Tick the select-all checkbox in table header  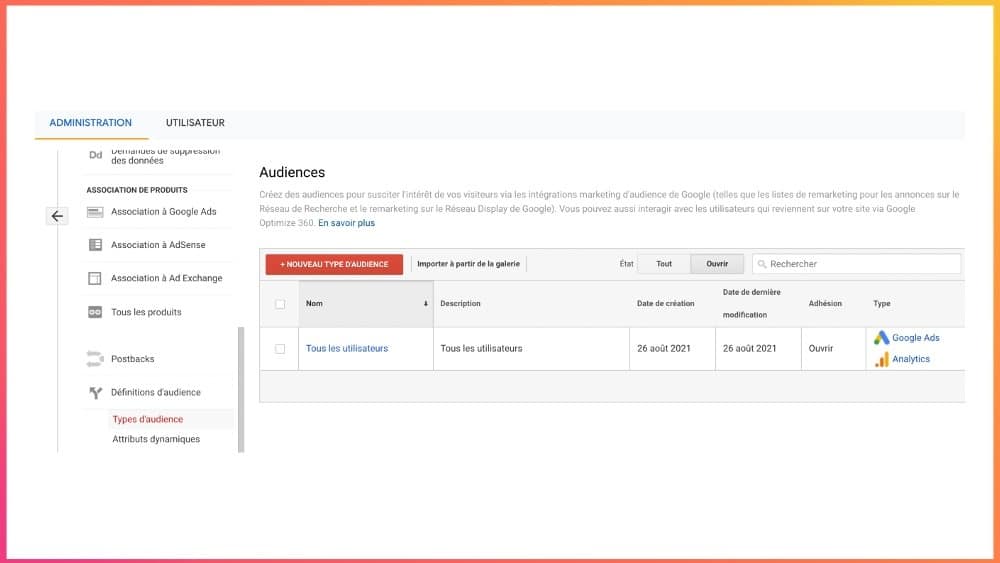(x=280, y=304)
